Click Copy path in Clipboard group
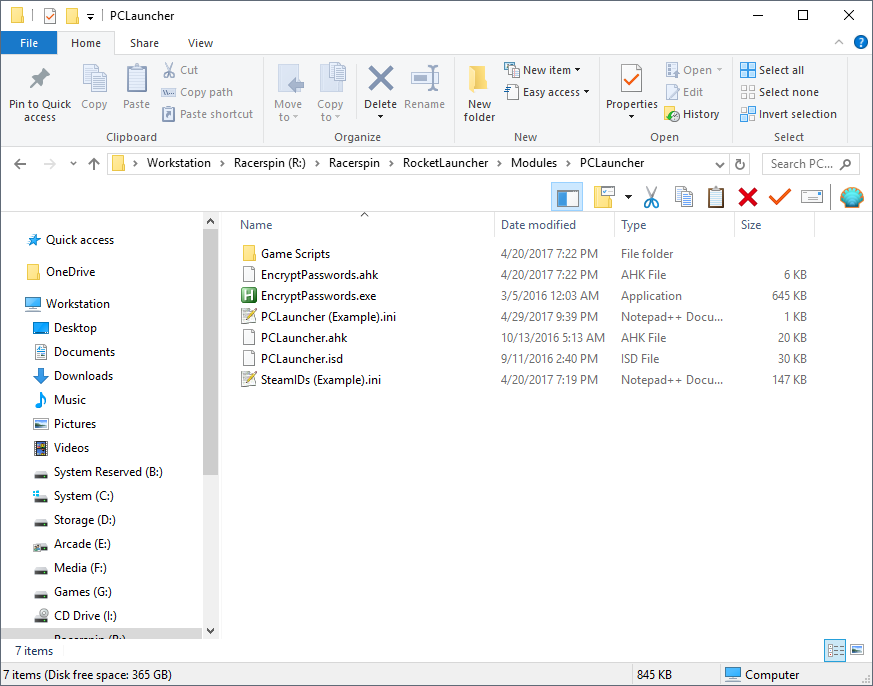 pyautogui.click(x=197, y=92)
